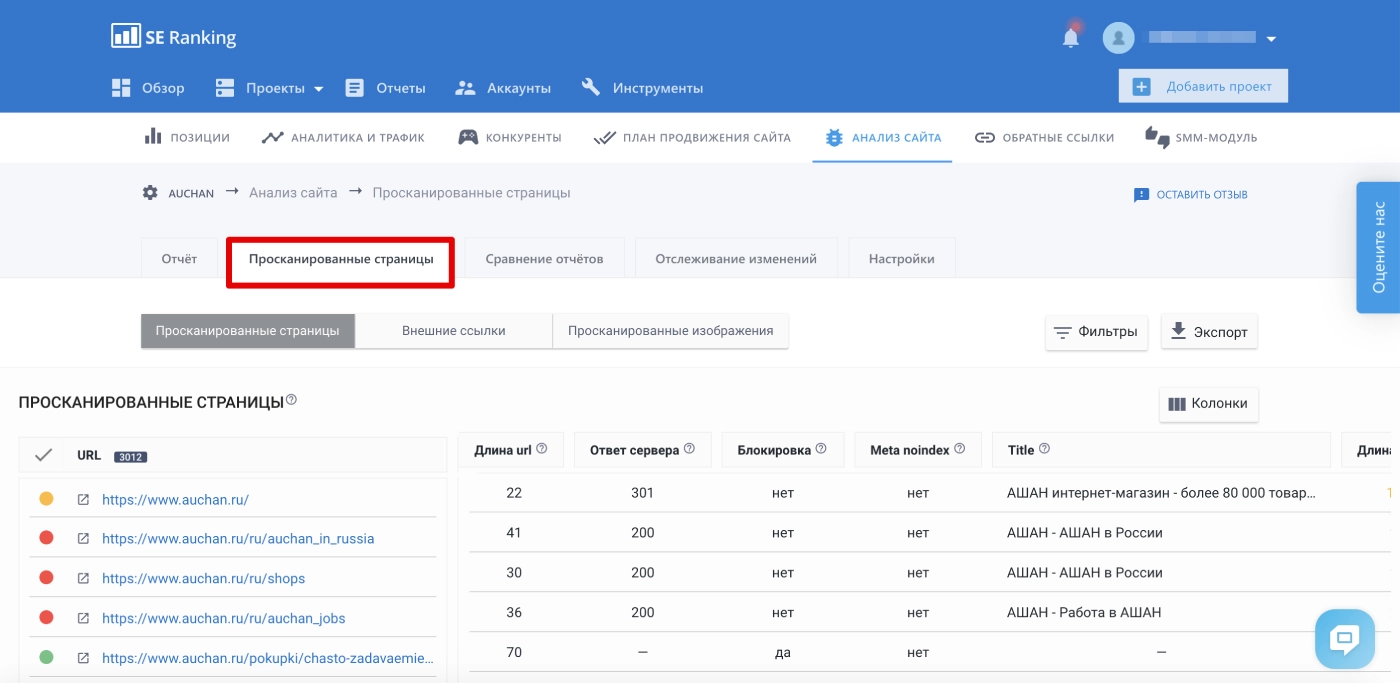The width and height of the screenshot is (1400, 683).
Task: Click external-link icon for auchan_in_russia row
Action: tap(83, 538)
